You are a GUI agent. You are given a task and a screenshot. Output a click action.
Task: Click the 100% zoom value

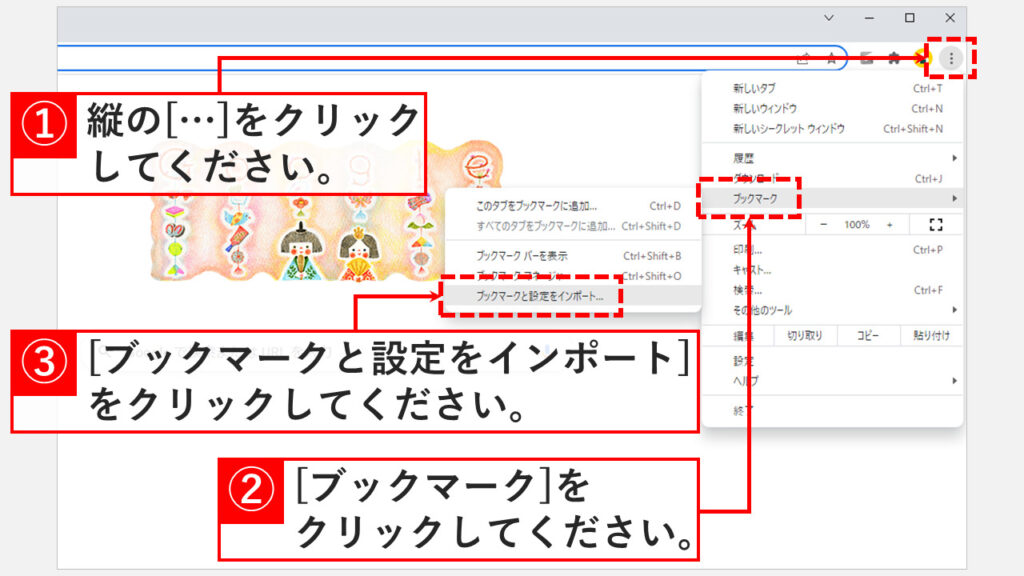point(857,225)
